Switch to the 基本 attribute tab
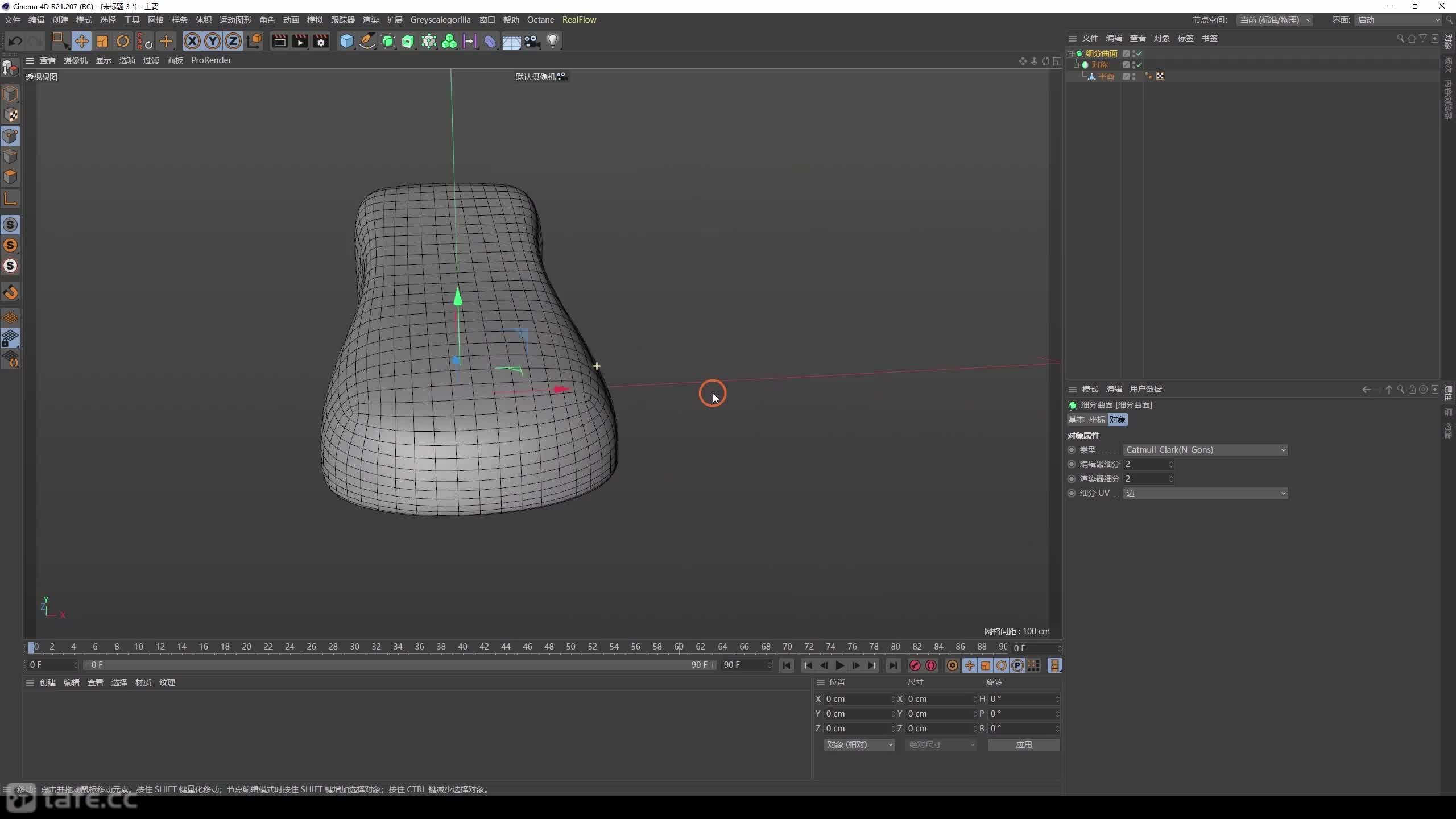Image resolution: width=1456 pixels, height=819 pixels. (1076, 420)
